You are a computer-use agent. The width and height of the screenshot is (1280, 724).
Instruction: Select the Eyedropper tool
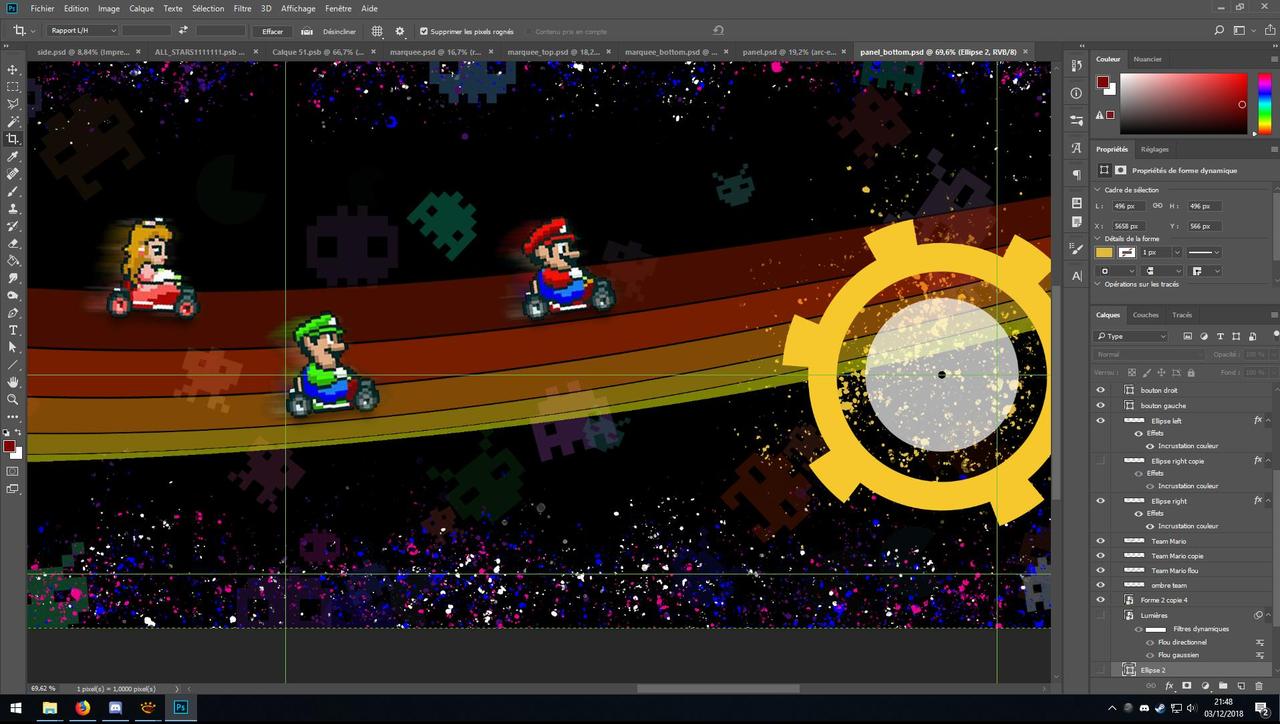[x=13, y=156]
